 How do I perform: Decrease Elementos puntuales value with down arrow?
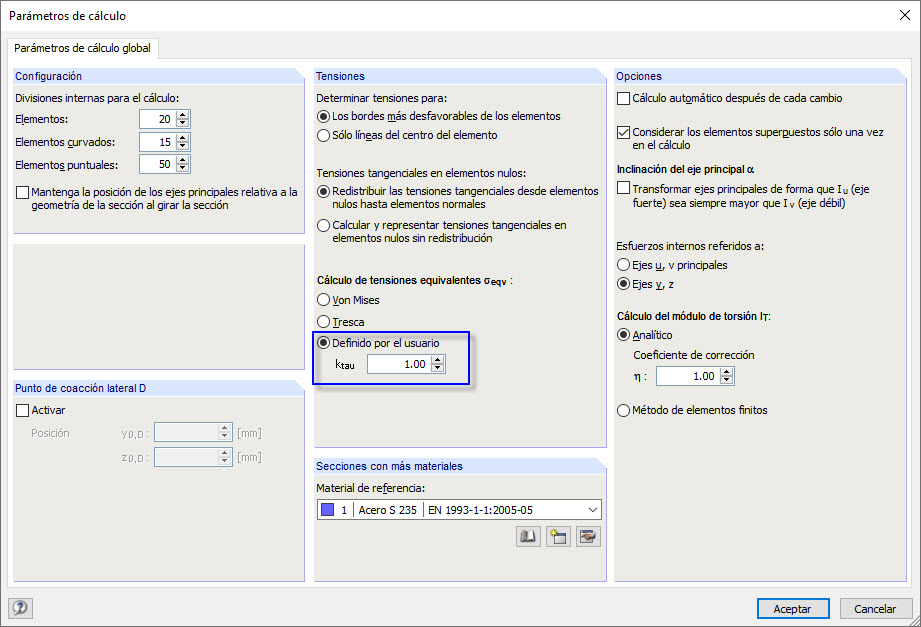pos(183,168)
